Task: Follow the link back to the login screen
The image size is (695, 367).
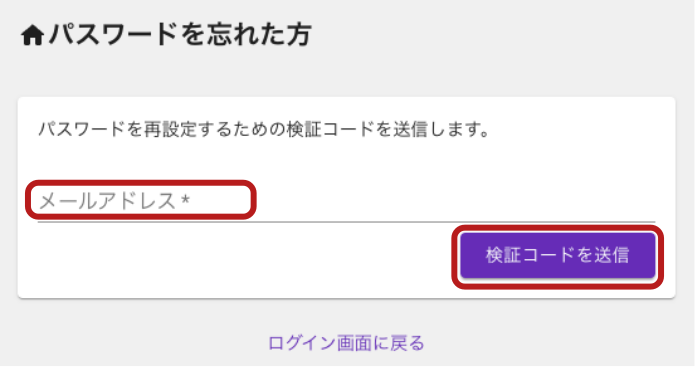Action: tap(346, 343)
